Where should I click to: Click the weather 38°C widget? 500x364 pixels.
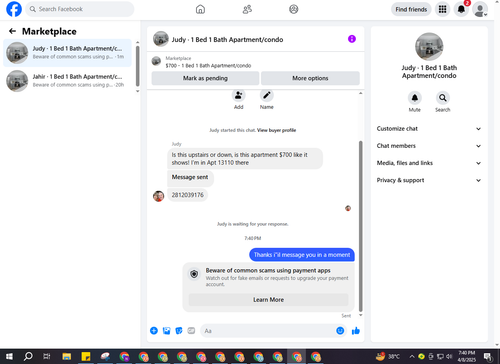click(x=387, y=356)
